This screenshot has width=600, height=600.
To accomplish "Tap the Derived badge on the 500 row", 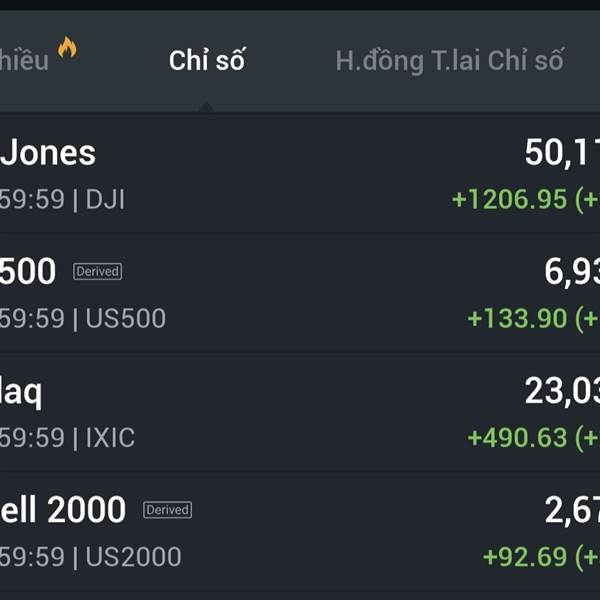I will click(97, 271).
